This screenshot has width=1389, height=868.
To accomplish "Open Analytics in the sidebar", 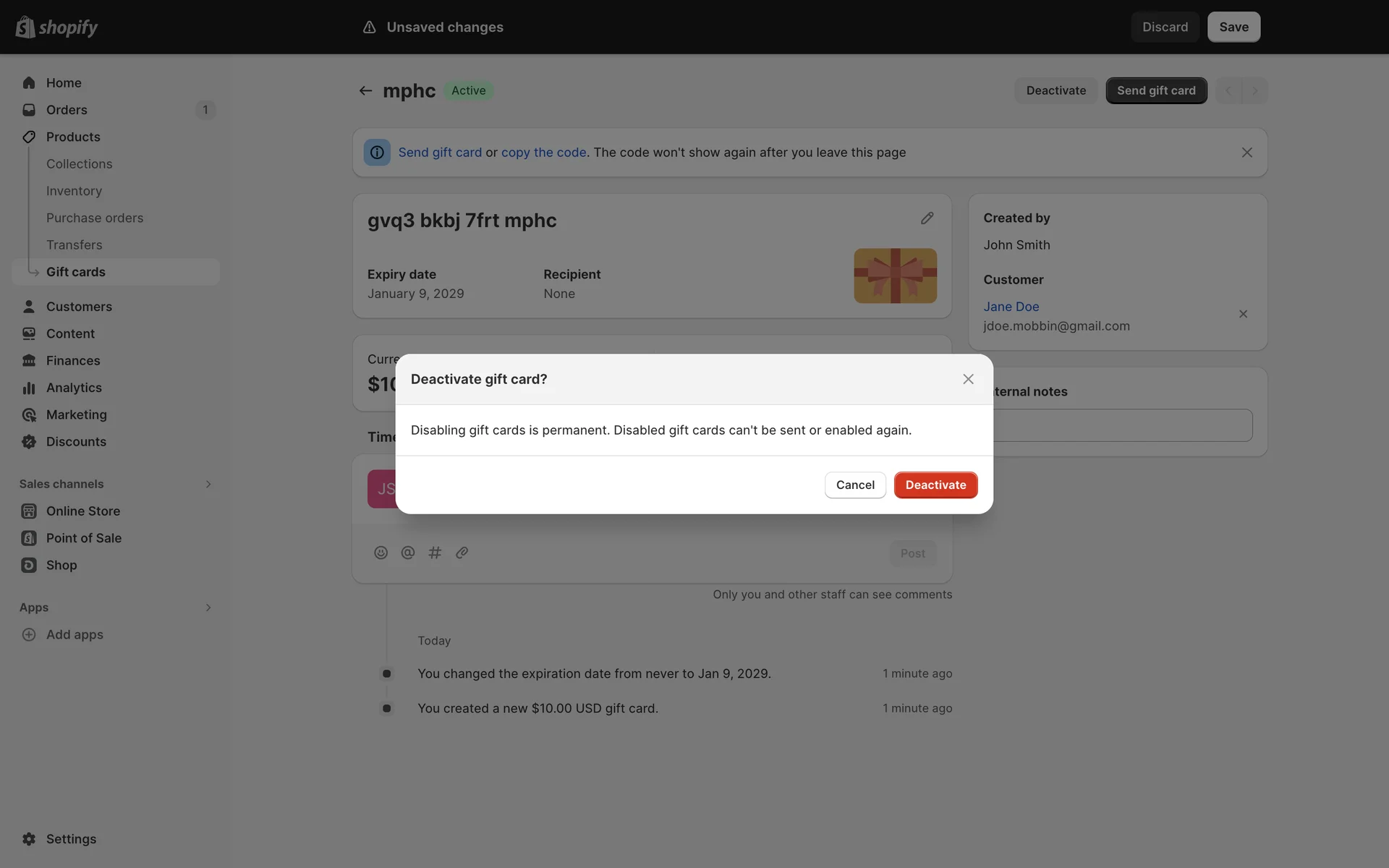I will (74, 388).
